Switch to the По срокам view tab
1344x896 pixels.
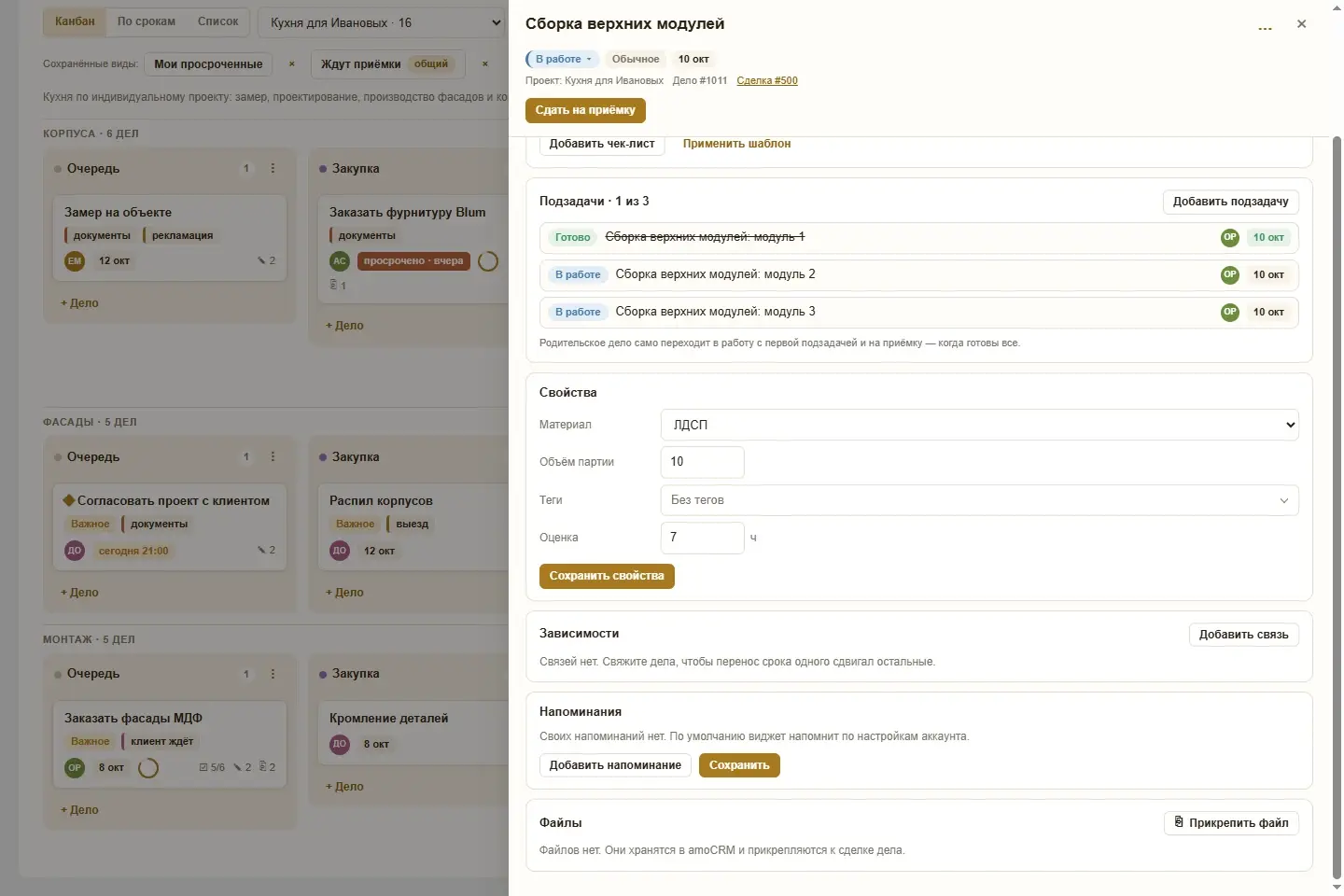tap(147, 21)
